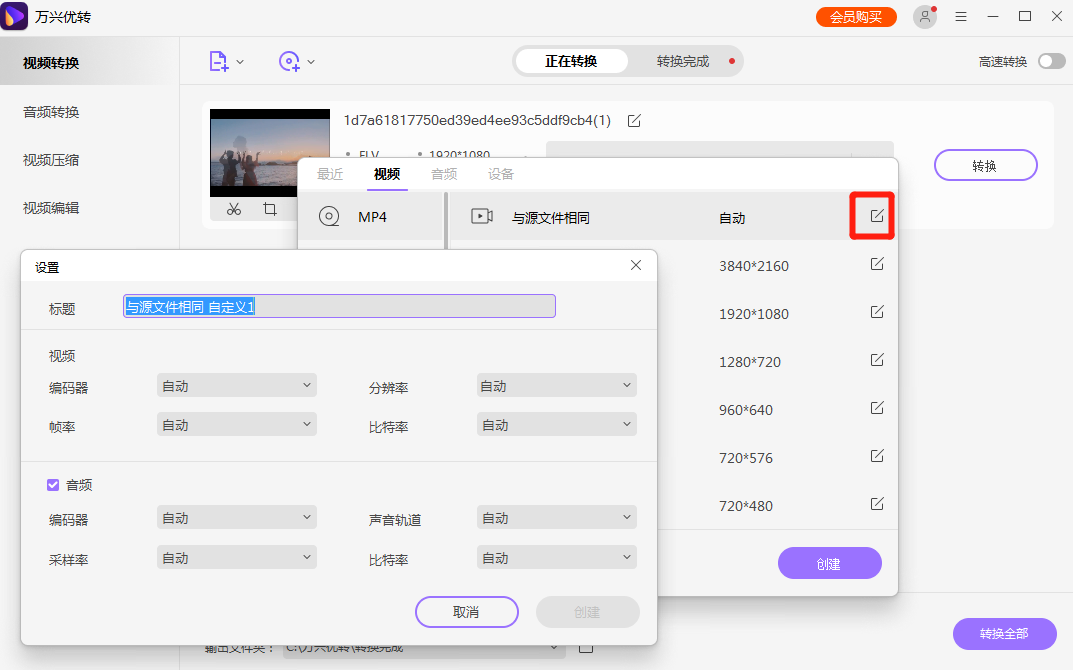Click the edit icon beside 3840*2160 preset
This screenshot has width=1073, height=670.
876,263
